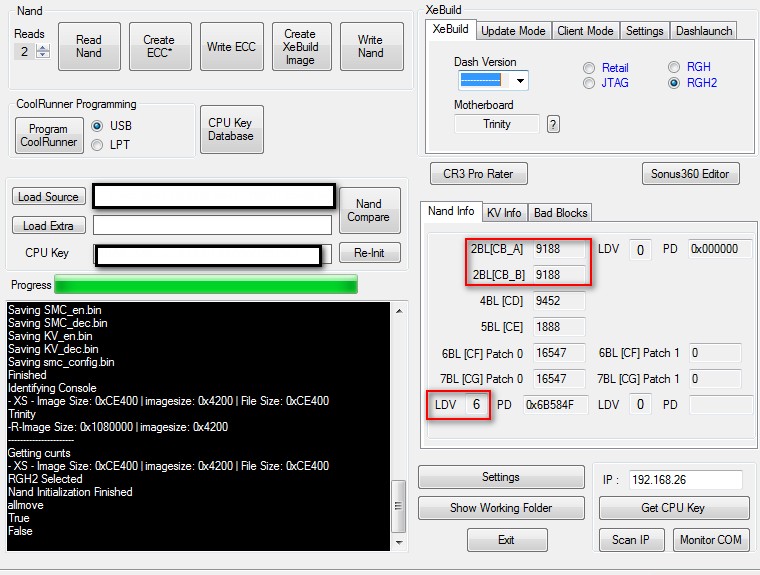Click Create ECC button
The image size is (760, 575).
(x=160, y=47)
